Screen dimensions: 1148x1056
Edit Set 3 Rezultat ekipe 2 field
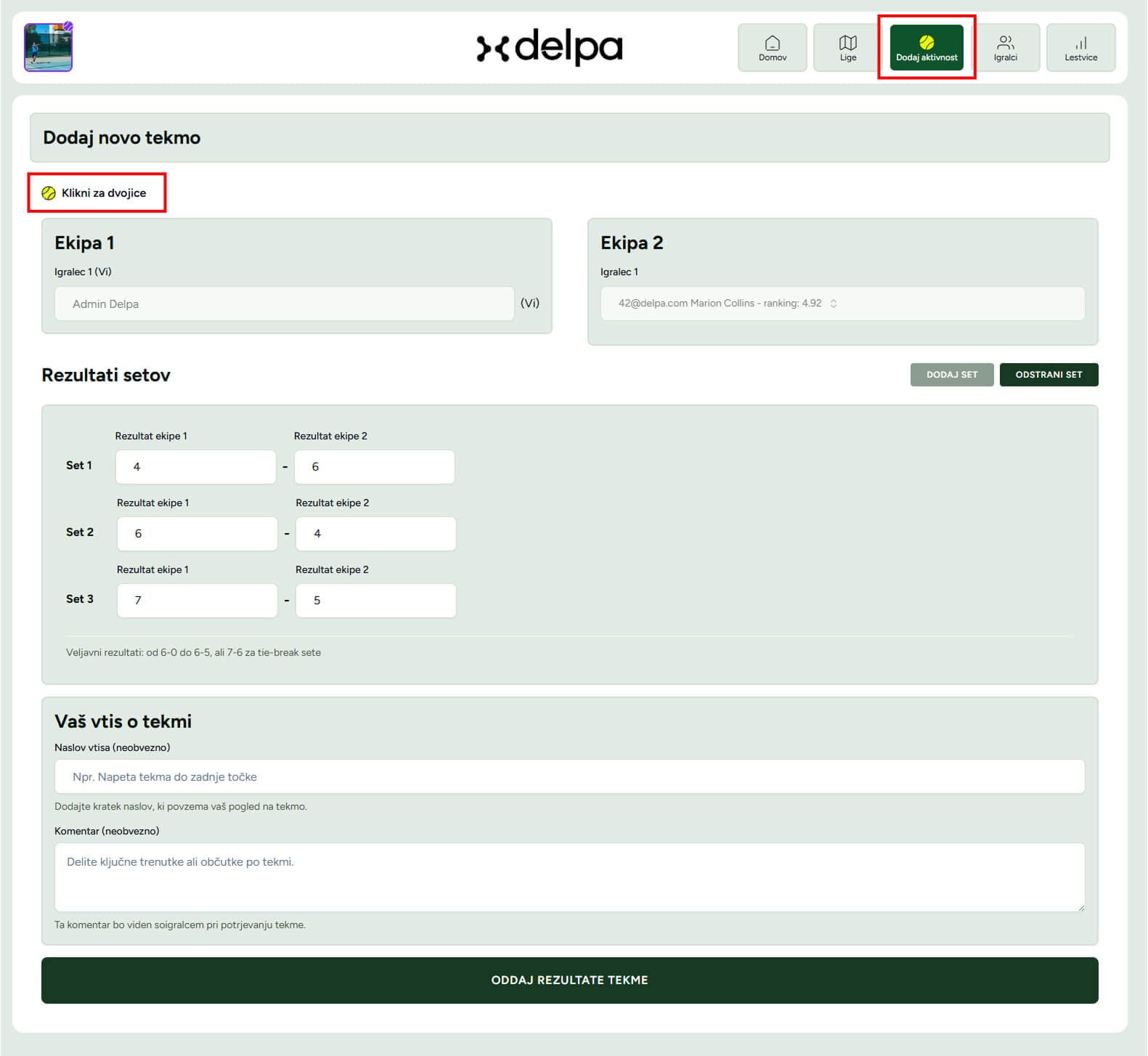(376, 601)
